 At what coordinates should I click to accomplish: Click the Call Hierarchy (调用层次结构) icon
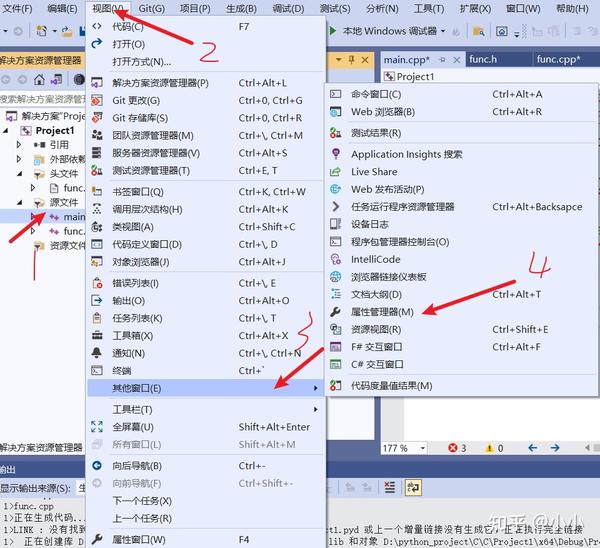97,209
